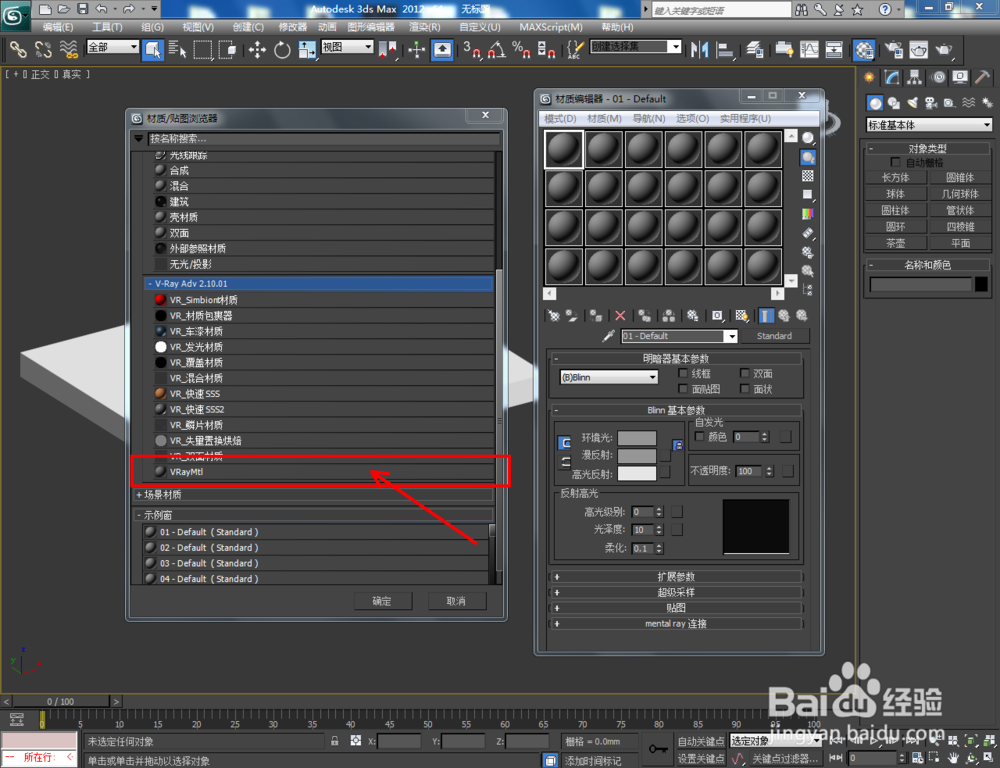The height and width of the screenshot is (768, 1000).
Task: Collapse the V-Ray Adv 2.10.01 group
Action: point(319,284)
